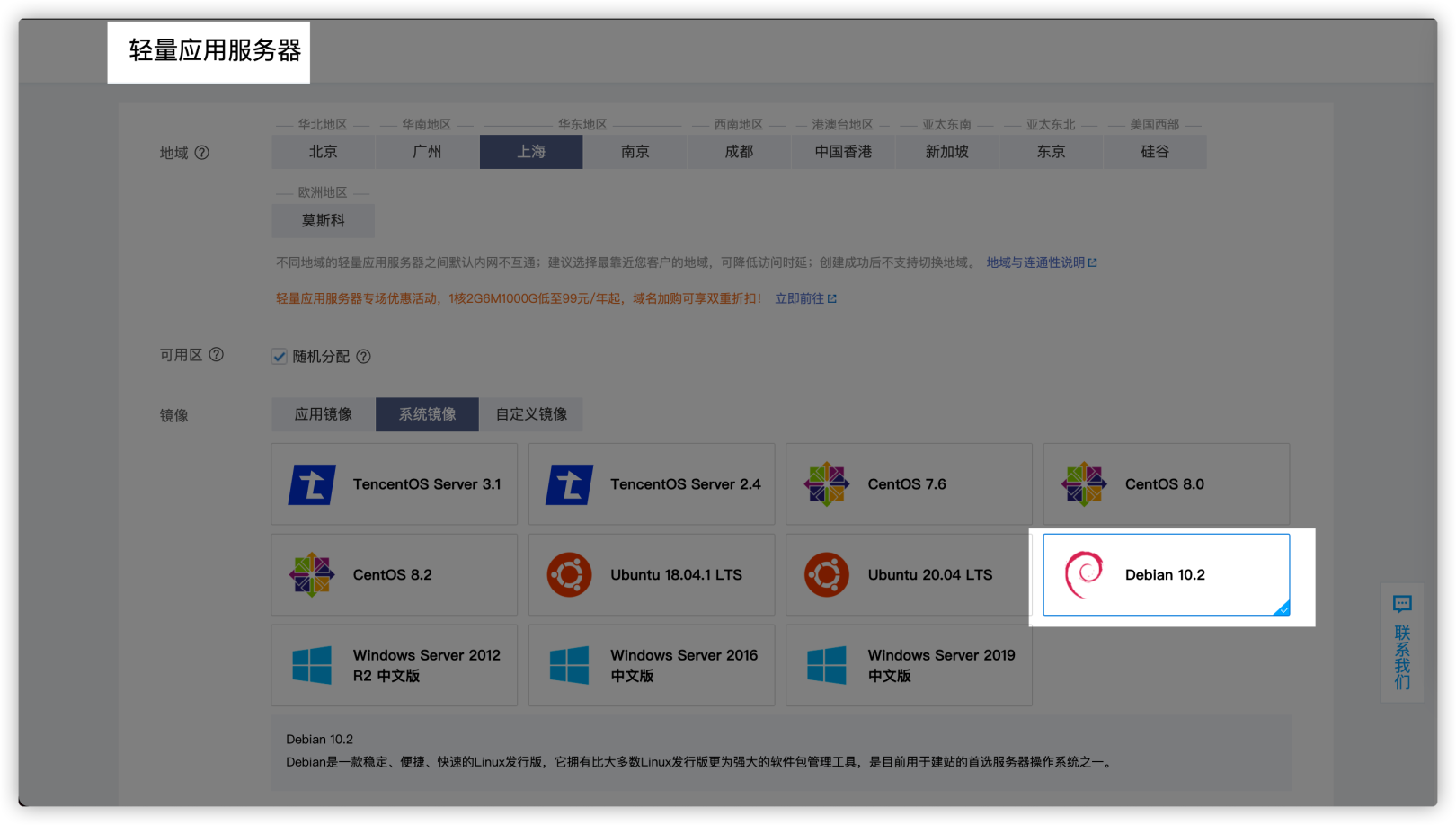This screenshot has height=825, width=1456.
Task: Select the 硅谷 region
Action: pyautogui.click(x=1155, y=152)
